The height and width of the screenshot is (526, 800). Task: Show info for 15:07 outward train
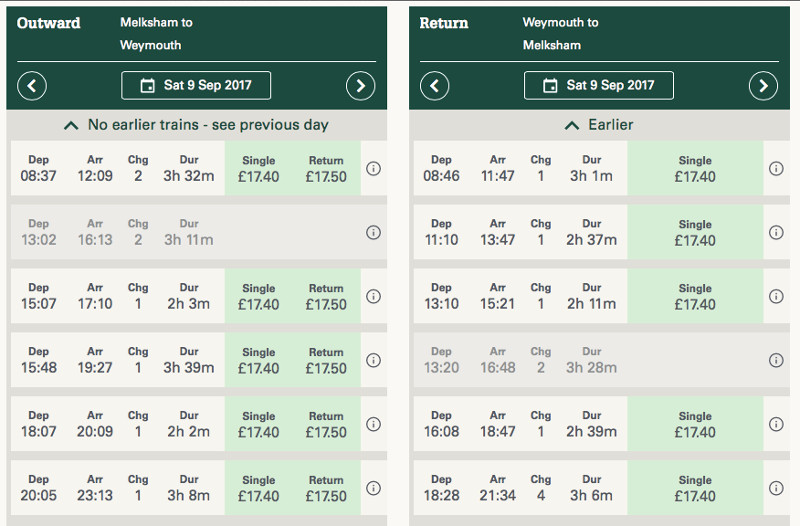click(x=373, y=297)
